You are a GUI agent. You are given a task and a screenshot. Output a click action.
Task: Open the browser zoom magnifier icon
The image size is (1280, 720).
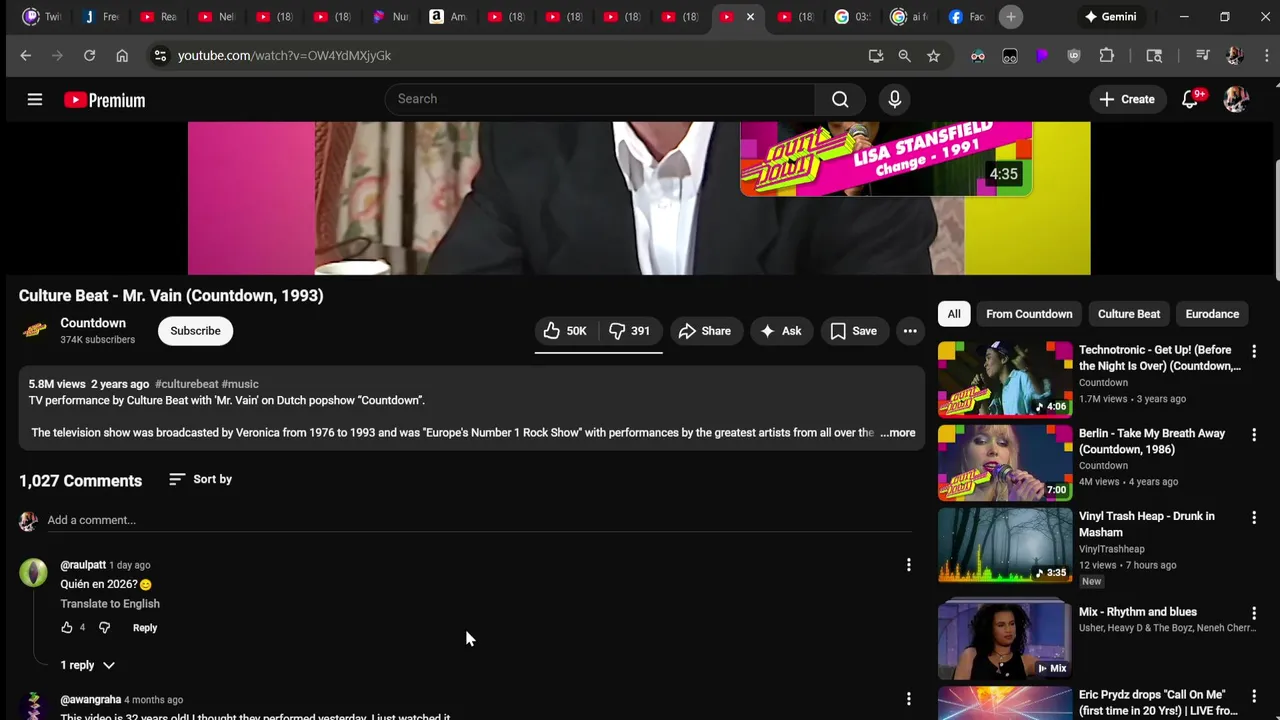tap(904, 56)
